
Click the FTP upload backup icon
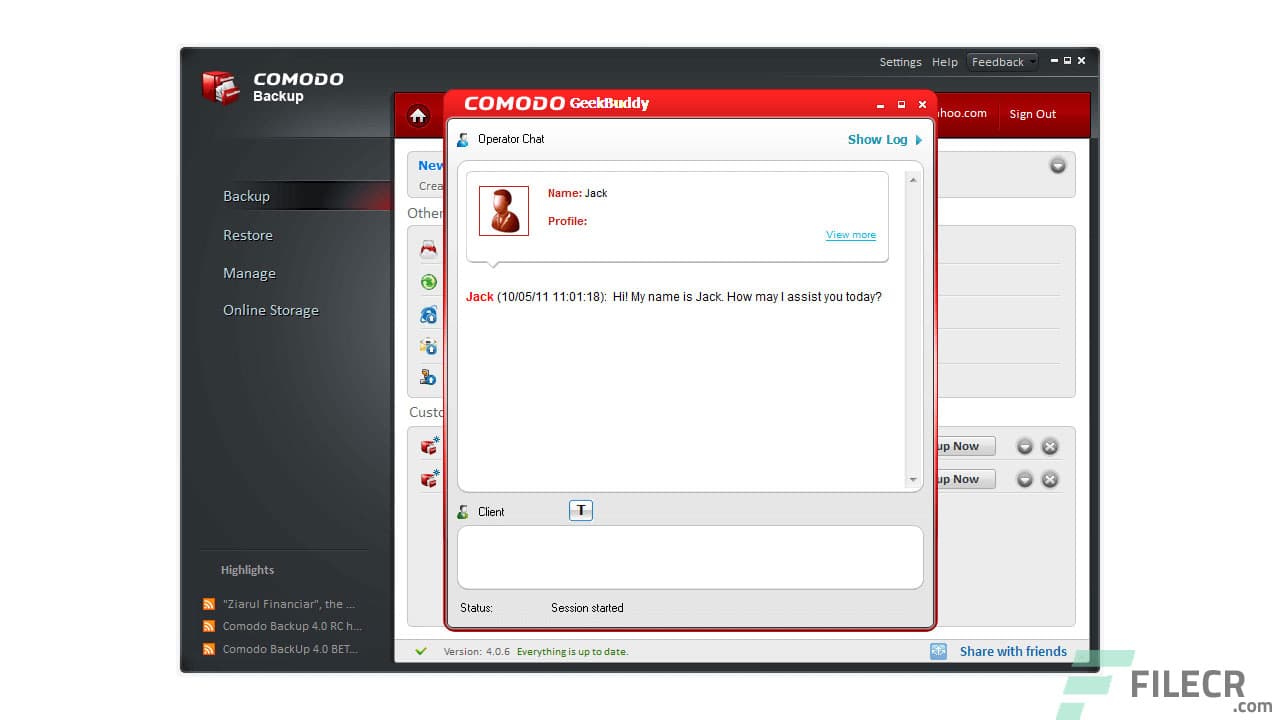click(x=428, y=377)
